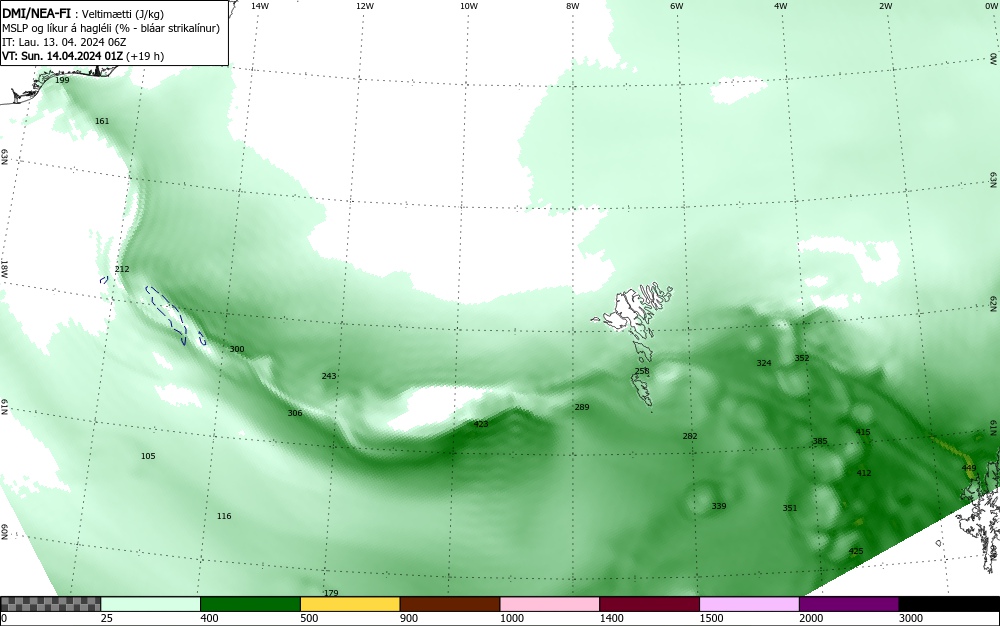The image size is (1000, 626).
Task: Click the rotated 62N latitude label
Action: [993, 303]
